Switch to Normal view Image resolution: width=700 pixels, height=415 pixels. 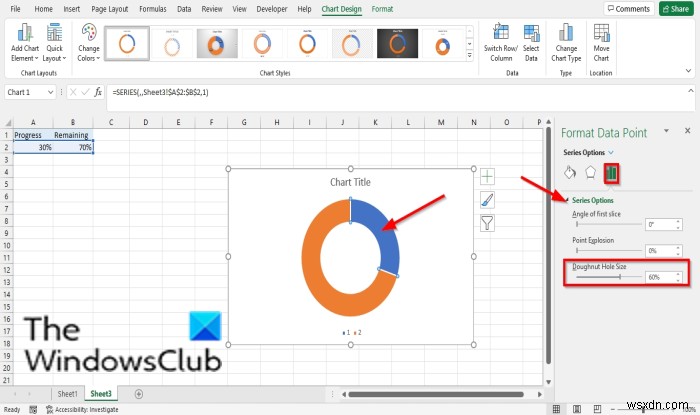[556, 409]
